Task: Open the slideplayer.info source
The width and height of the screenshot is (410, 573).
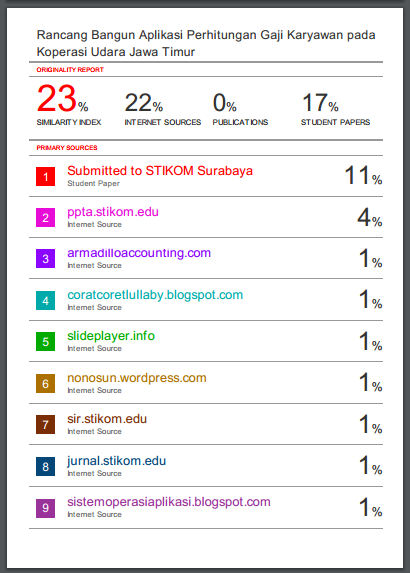Action: tap(111, 336)
